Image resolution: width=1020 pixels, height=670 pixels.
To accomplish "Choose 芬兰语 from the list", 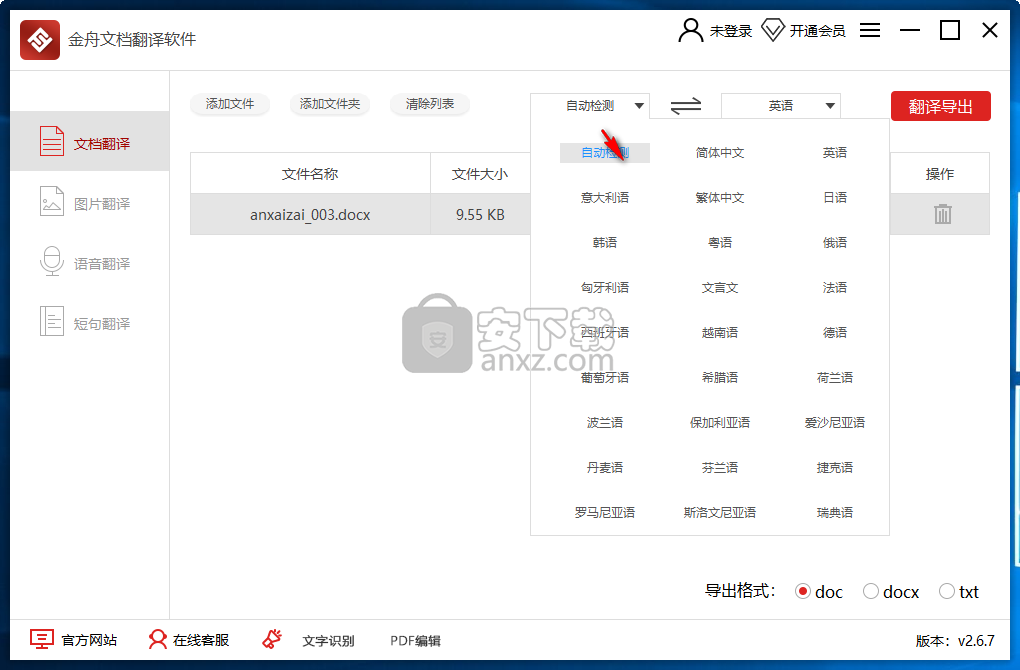I will tap(719, 468).
